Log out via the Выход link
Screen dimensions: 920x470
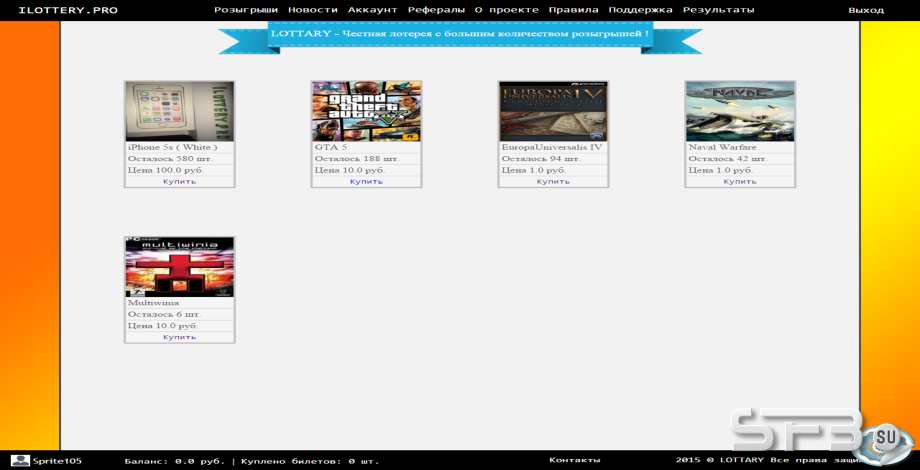(x=866, y=10)
